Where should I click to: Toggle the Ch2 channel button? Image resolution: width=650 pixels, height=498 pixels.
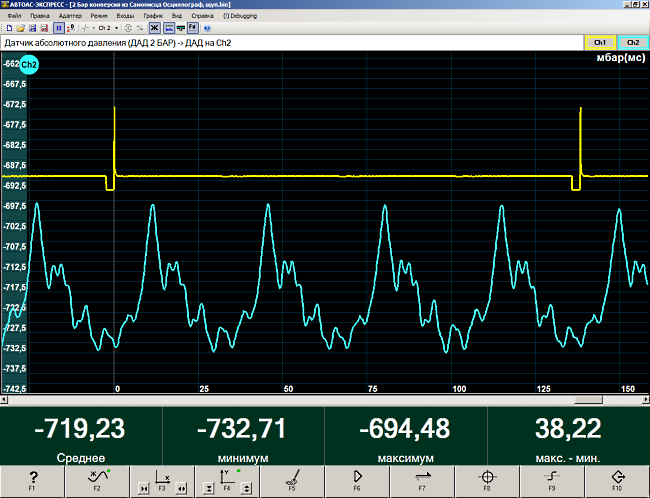click(633, 44)
